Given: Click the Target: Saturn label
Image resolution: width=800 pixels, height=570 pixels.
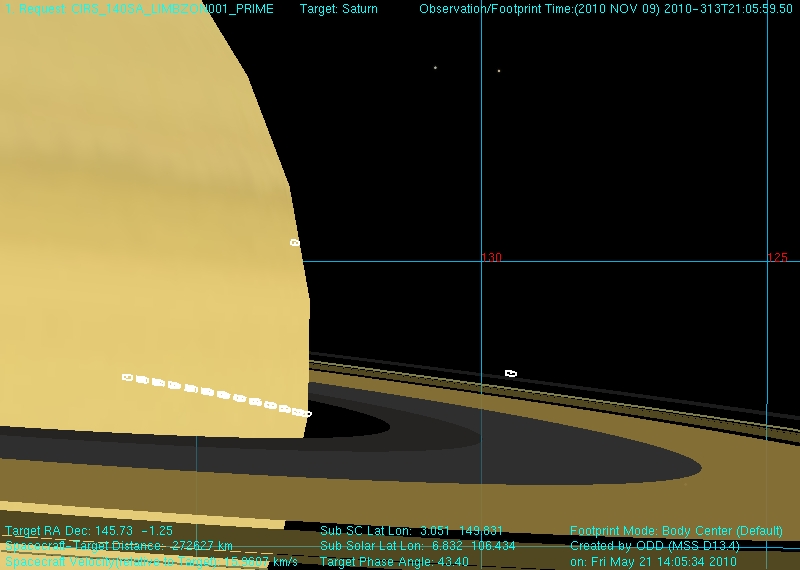Looking at the screenshot, I should click(x=339, y=9).
